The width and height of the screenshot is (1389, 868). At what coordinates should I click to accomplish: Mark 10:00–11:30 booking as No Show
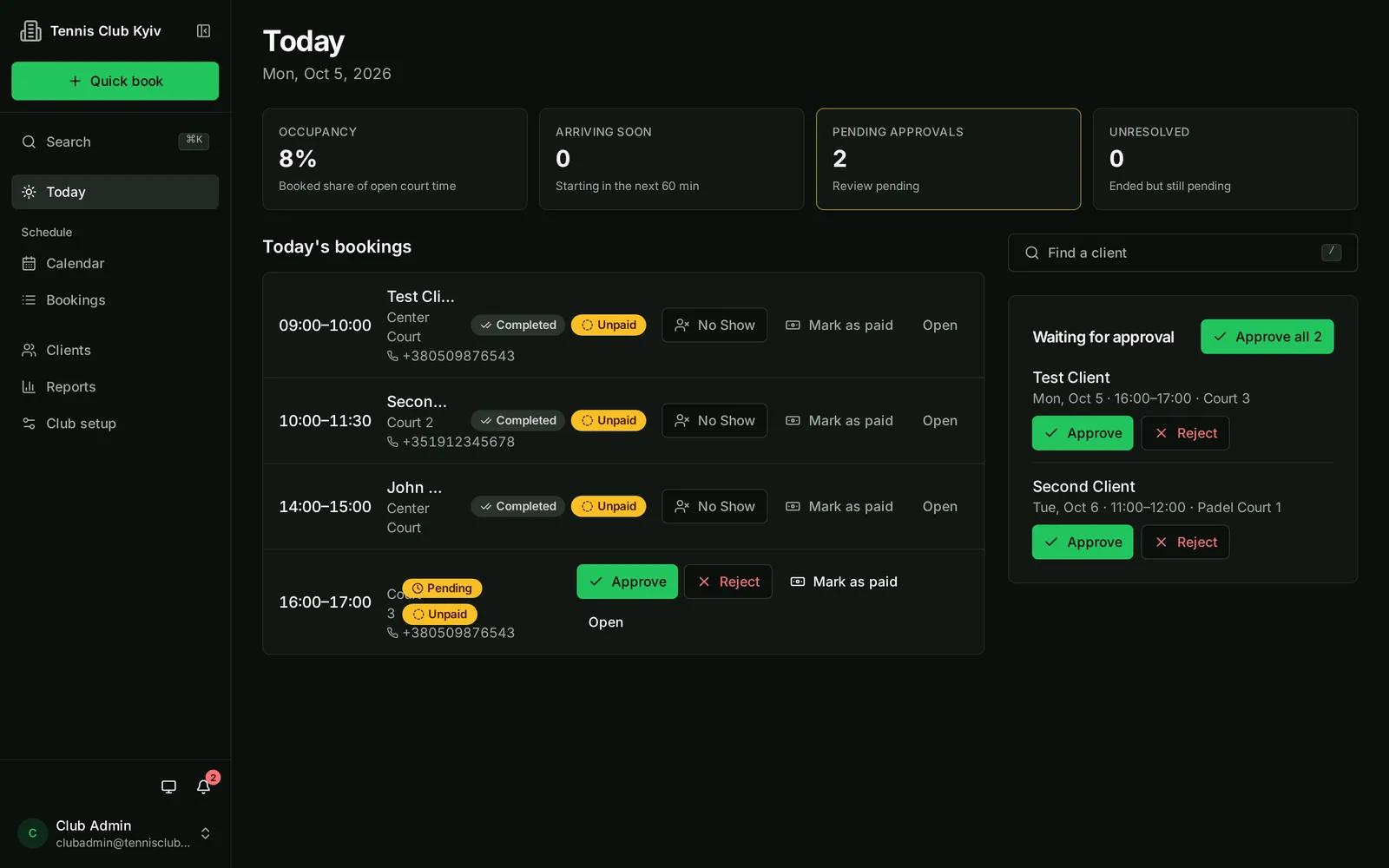click(714, 420)
